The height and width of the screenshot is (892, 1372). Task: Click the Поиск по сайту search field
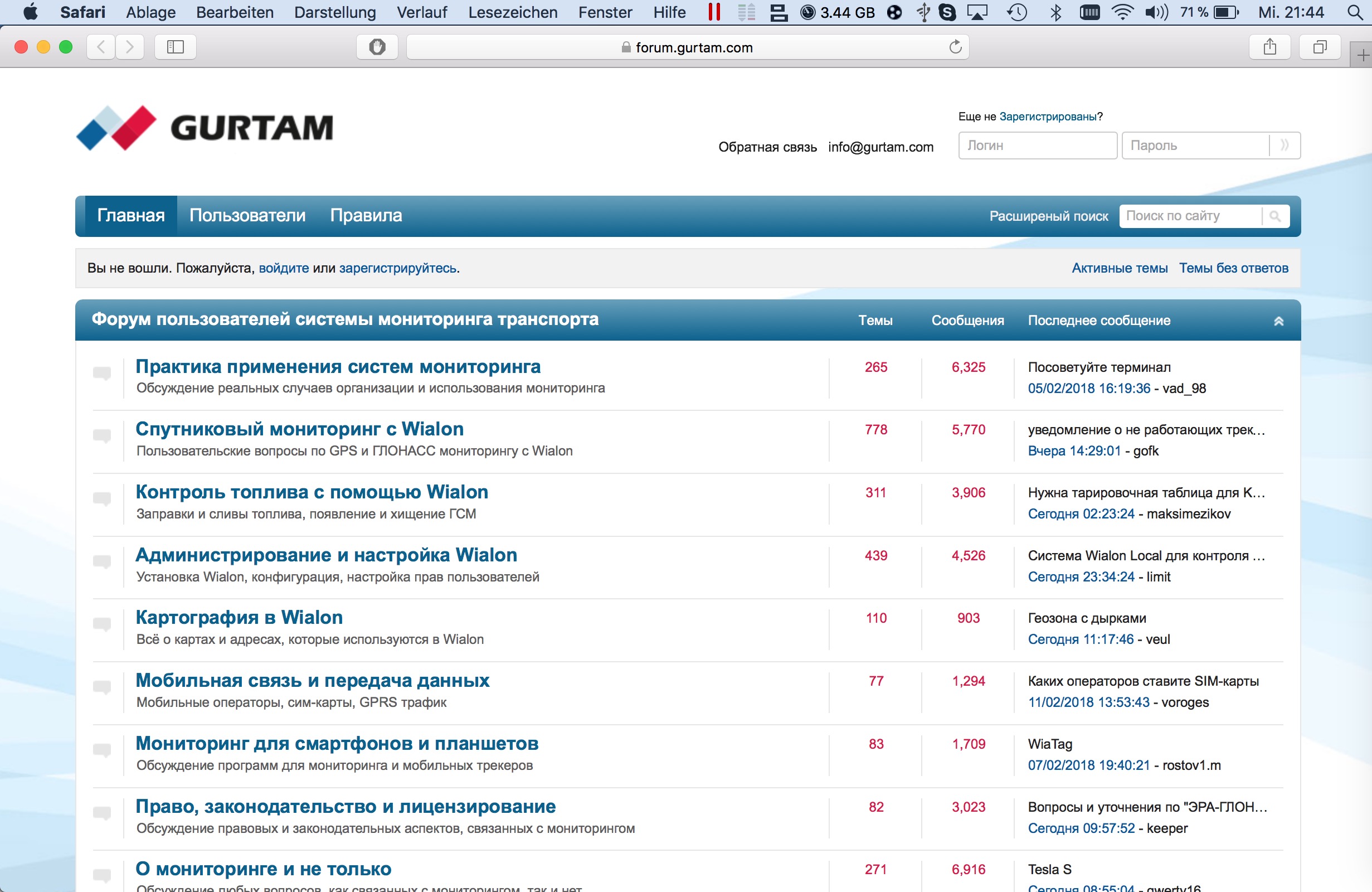(x=1190, y=216)
